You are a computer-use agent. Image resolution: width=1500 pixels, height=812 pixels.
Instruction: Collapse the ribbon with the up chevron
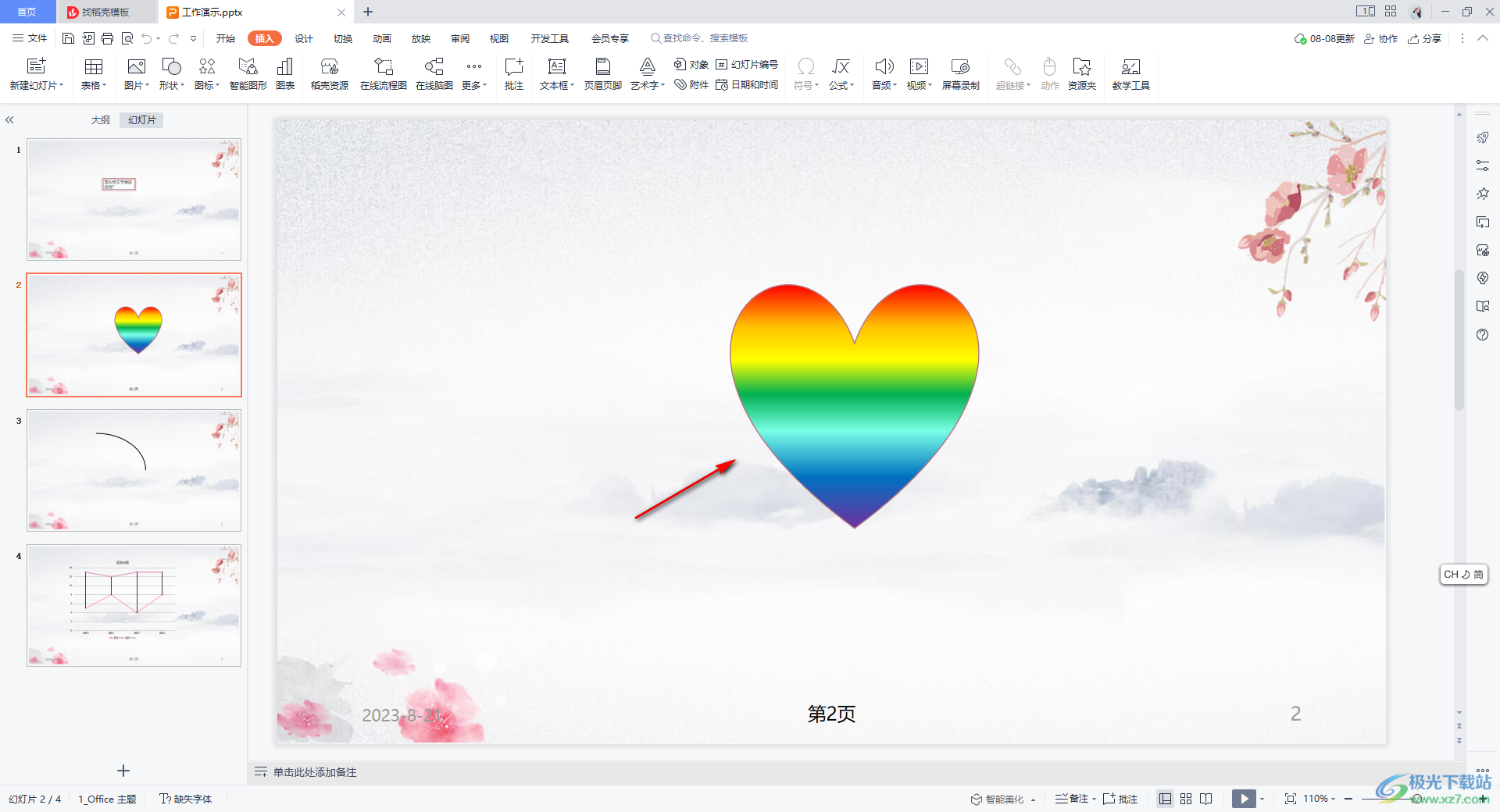pos(1483,38)
